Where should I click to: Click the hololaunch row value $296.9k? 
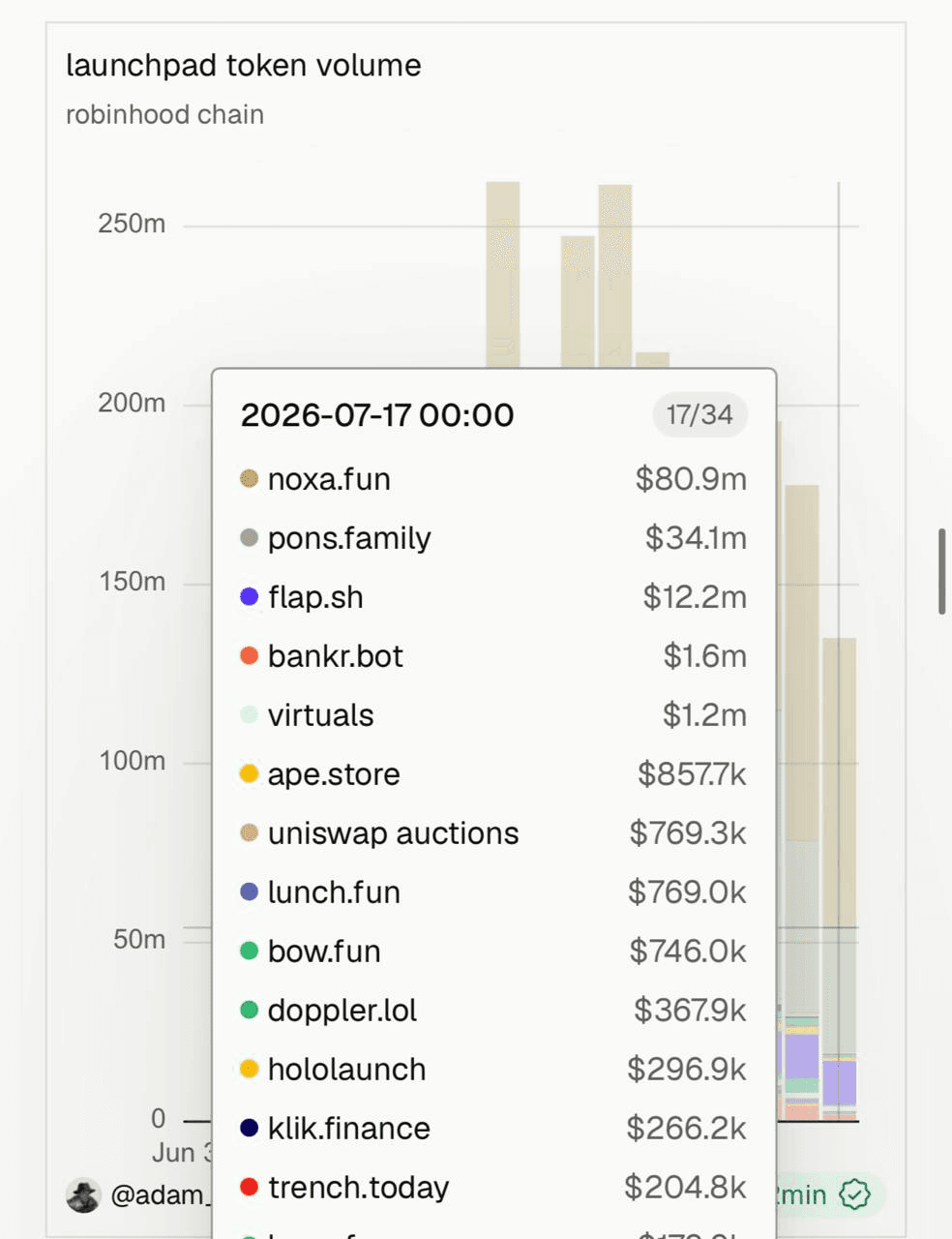(687, 1070)
